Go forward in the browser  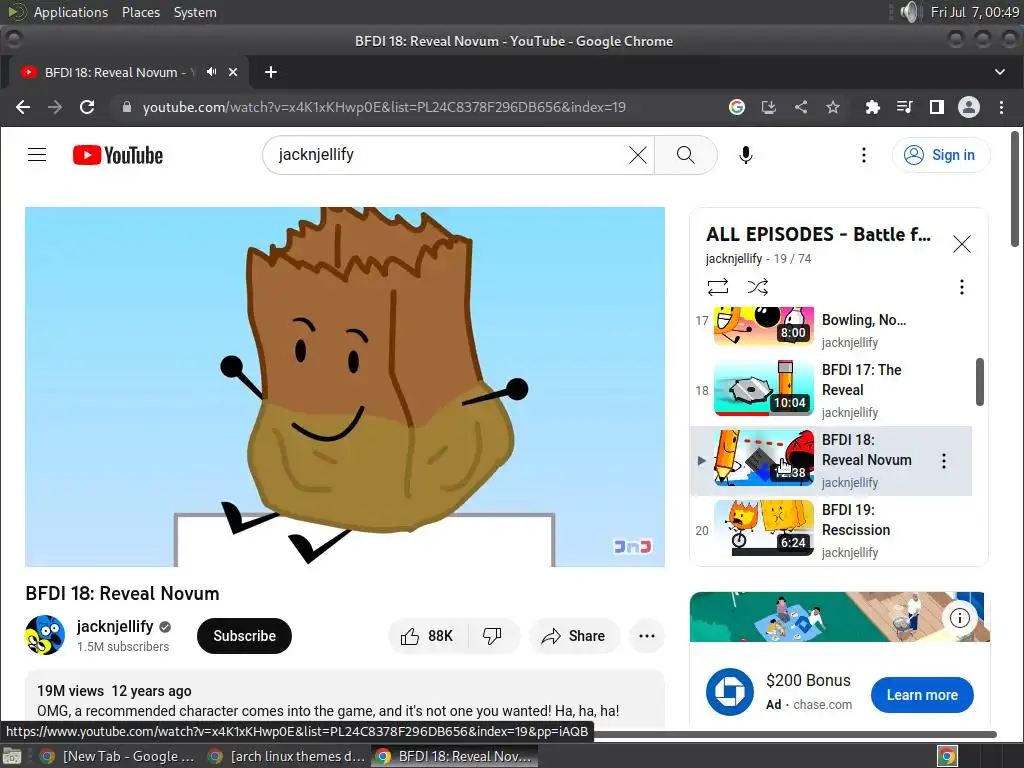coord(55,107)
